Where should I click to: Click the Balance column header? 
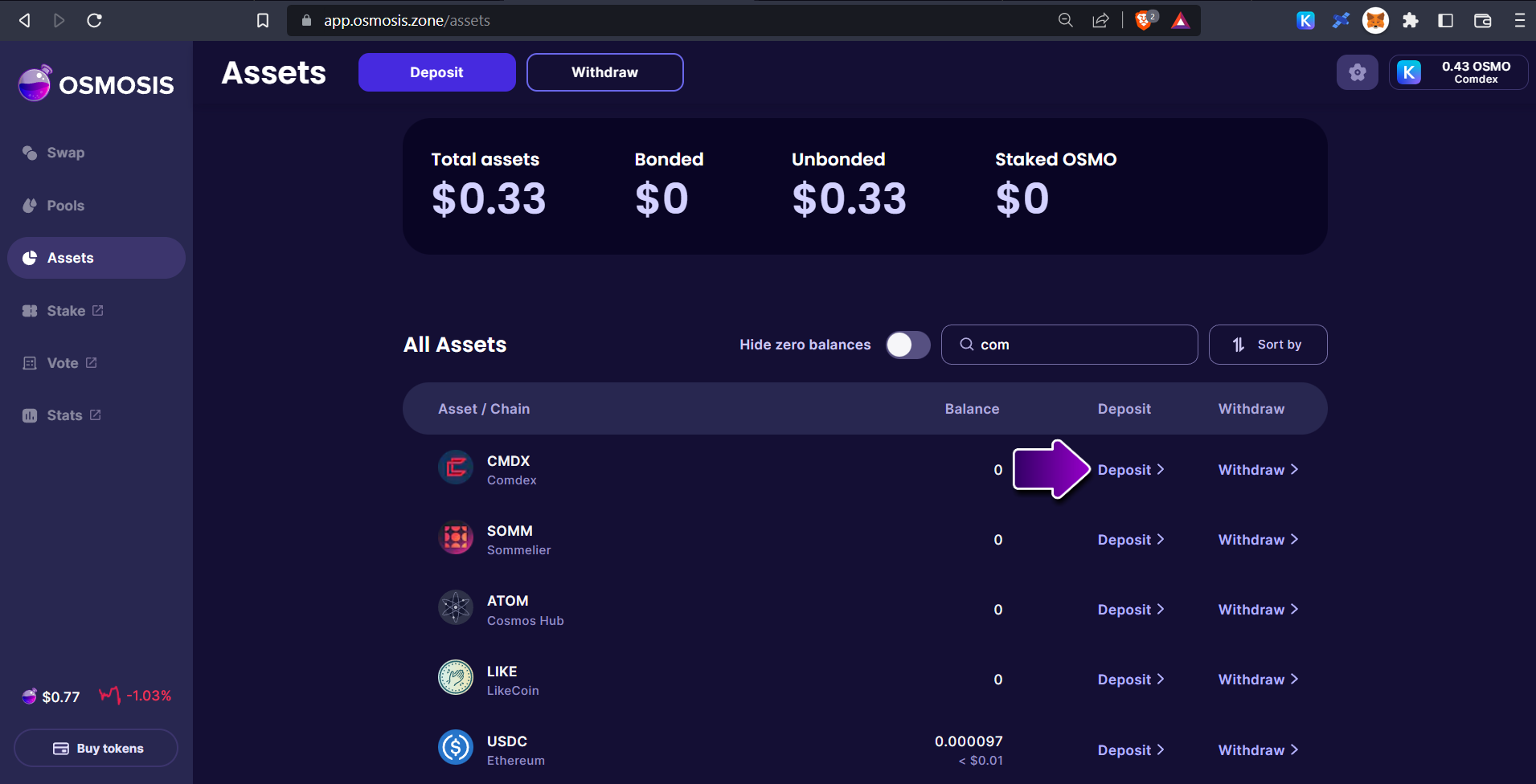972,409
